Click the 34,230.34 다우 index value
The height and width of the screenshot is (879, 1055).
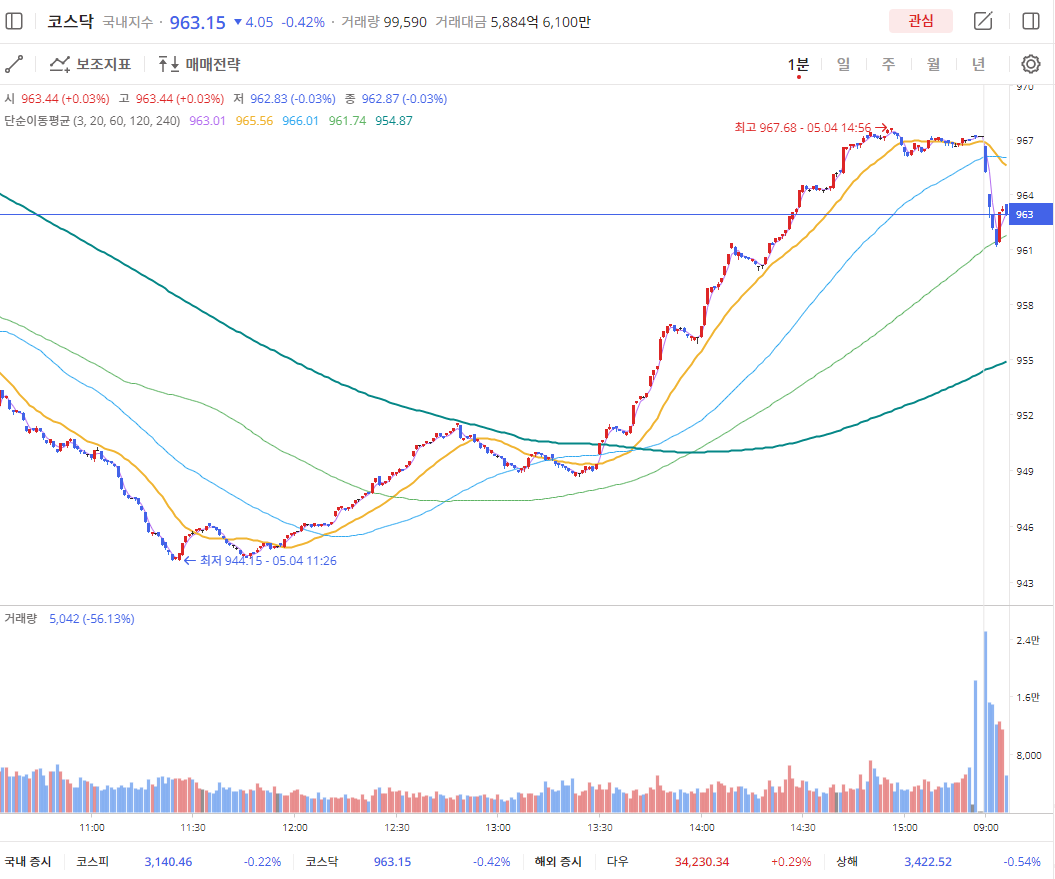tap(702, 862)
